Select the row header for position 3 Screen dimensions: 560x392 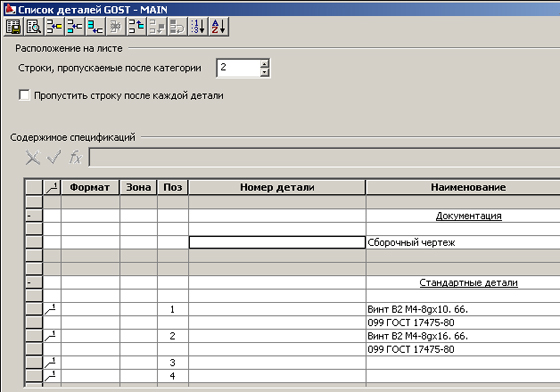pos(34,363)
